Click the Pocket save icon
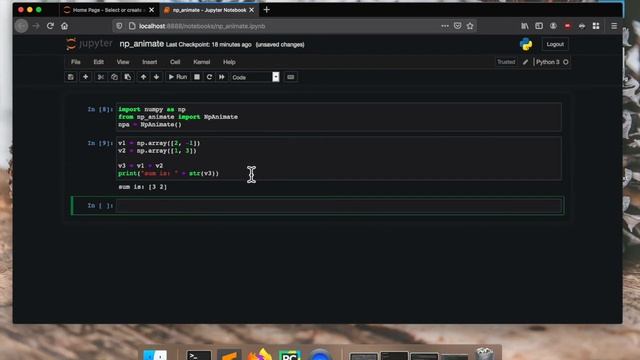 (458, 26)
